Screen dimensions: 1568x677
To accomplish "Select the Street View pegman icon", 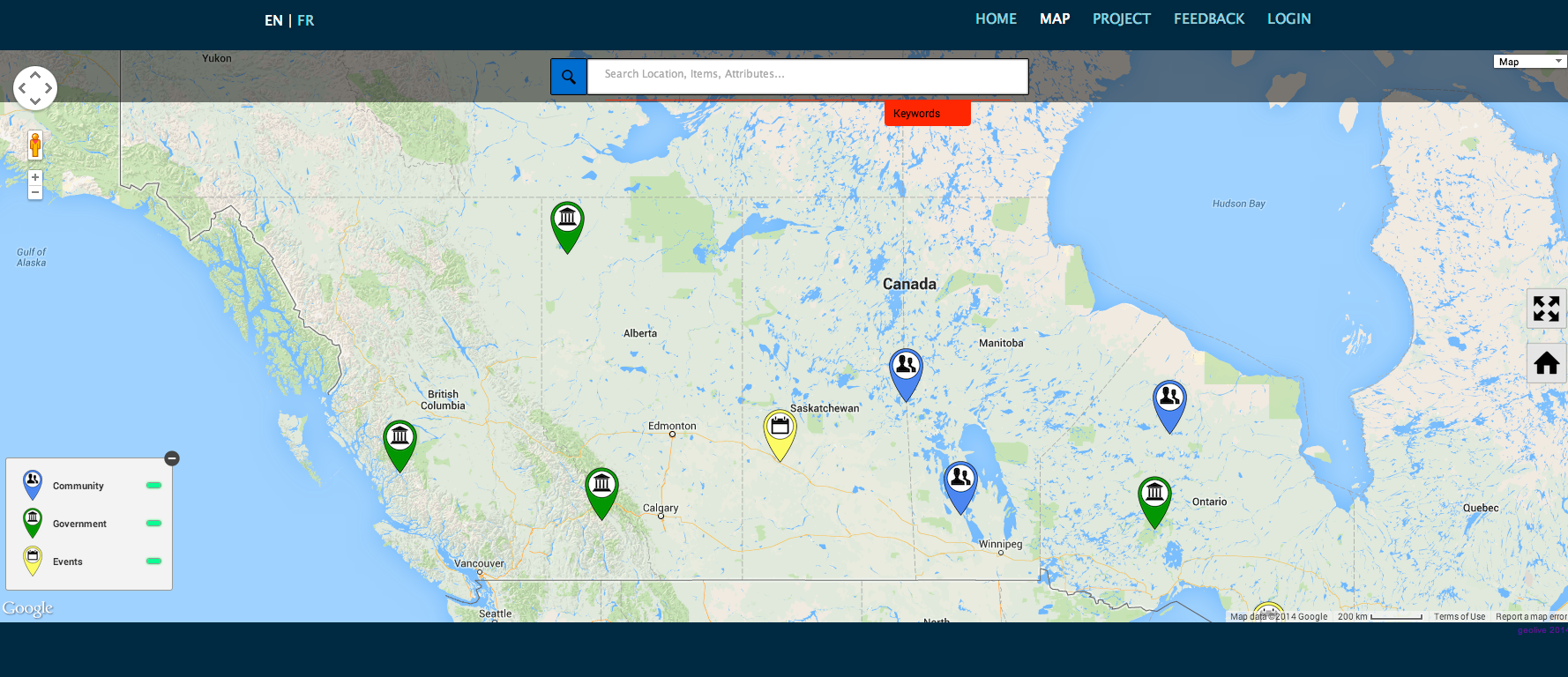I will pyautogui.click(x=35, y=145).
